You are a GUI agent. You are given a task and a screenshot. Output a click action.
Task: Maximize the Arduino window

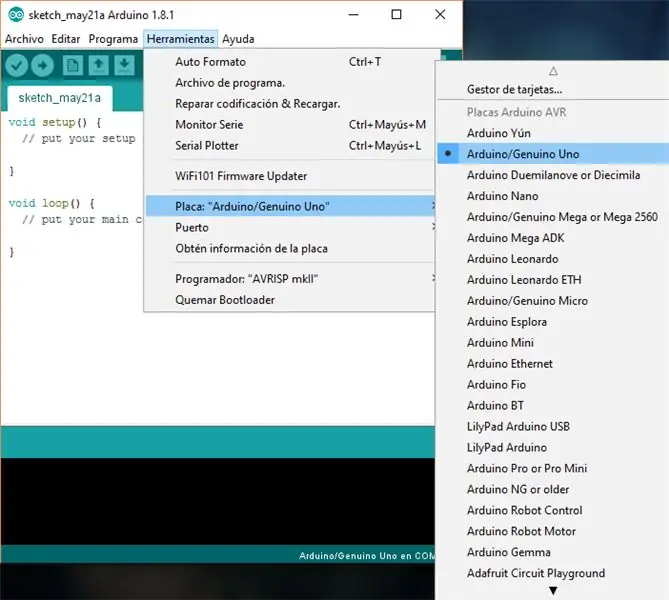point(396,15)
